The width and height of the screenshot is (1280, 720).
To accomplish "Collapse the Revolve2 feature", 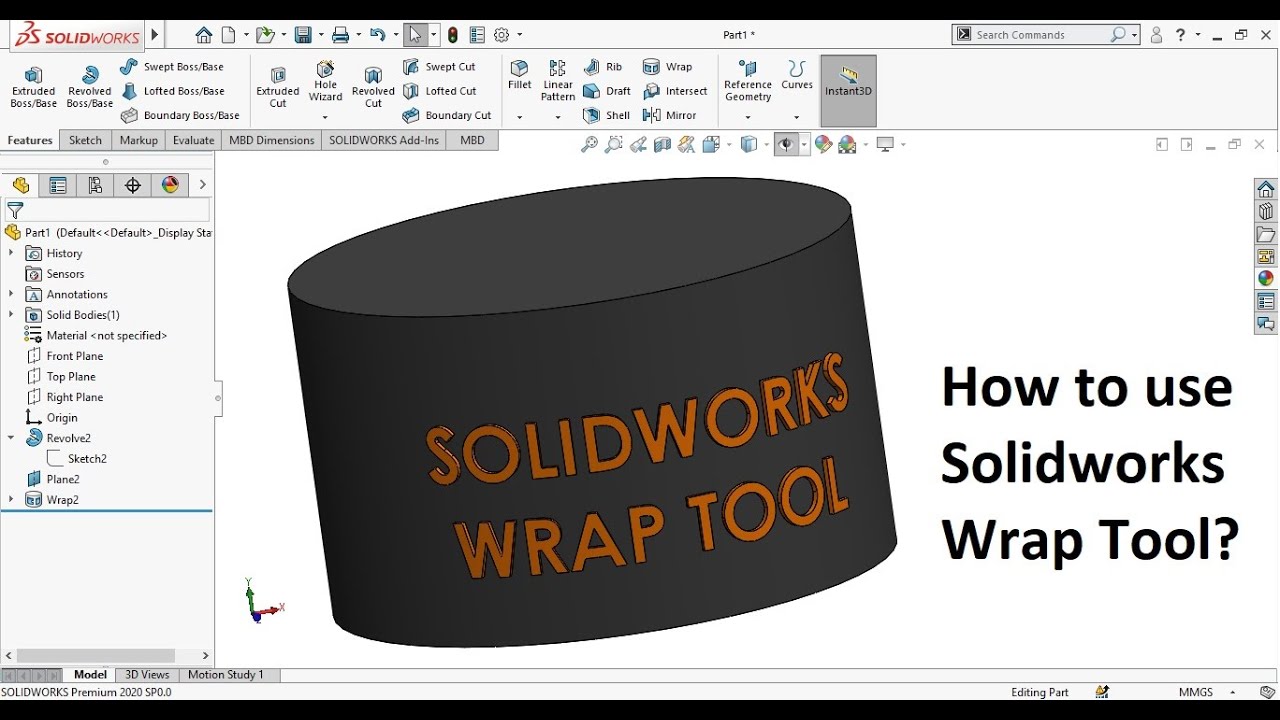I will pyautogui.click(x=11, y=438).
